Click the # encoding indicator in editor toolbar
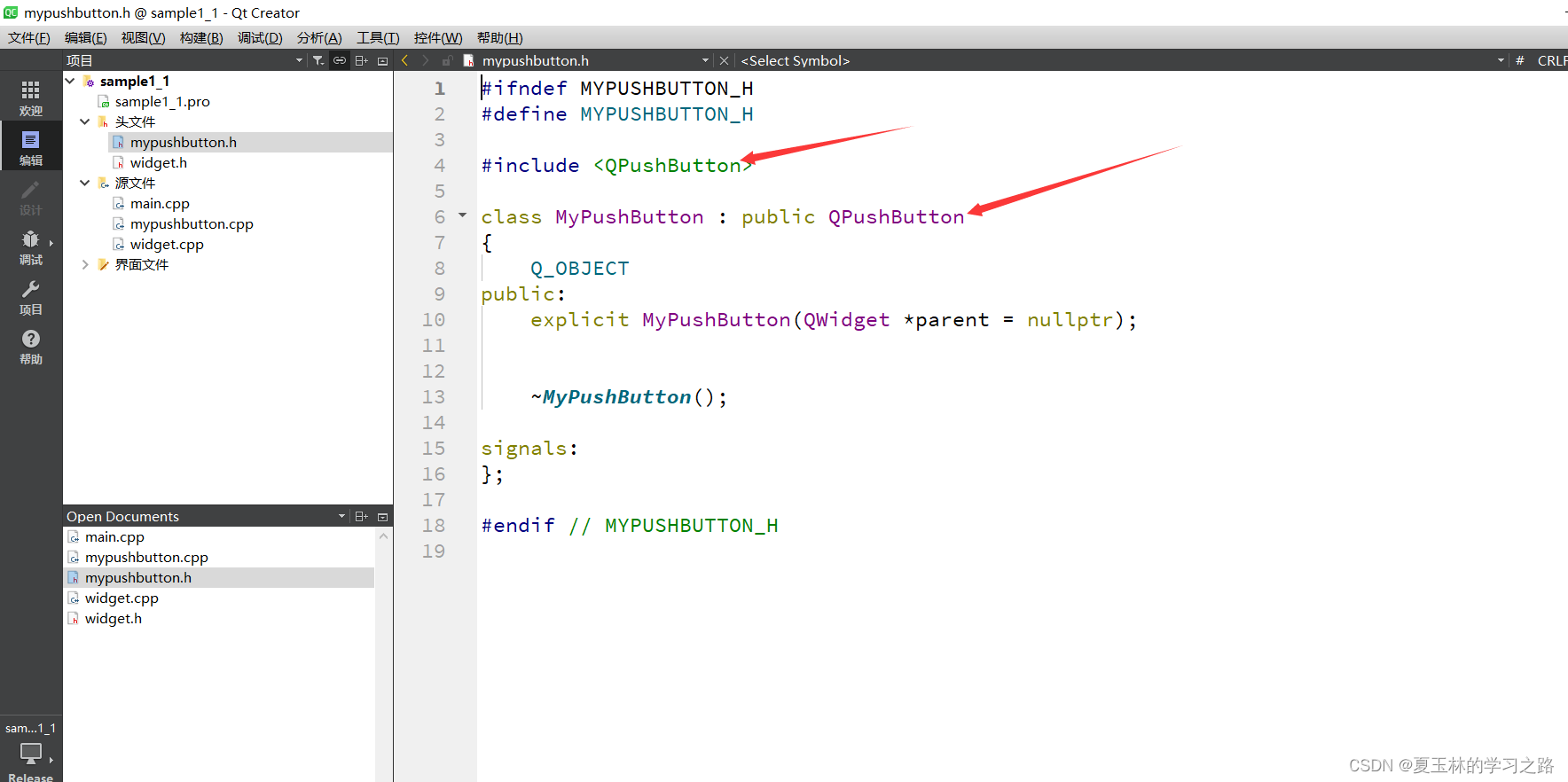Viewport: 1568px width, 782px height. tap(1520, 60)
